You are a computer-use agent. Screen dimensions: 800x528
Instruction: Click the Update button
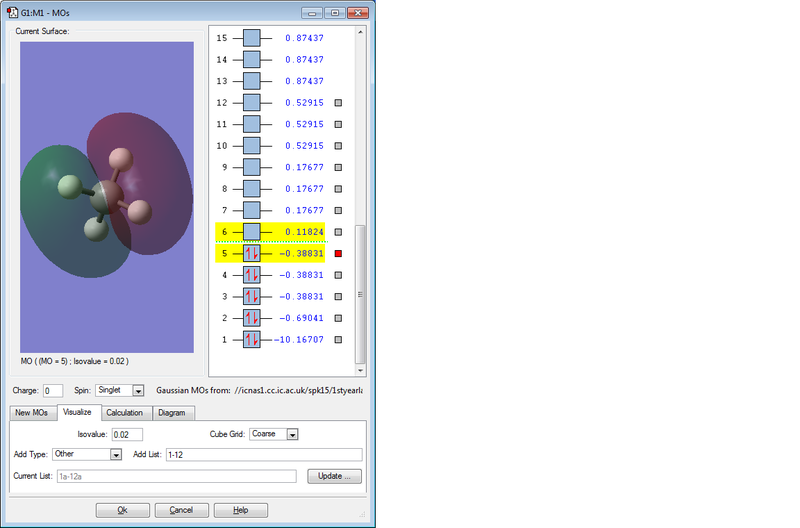(334, 476)
